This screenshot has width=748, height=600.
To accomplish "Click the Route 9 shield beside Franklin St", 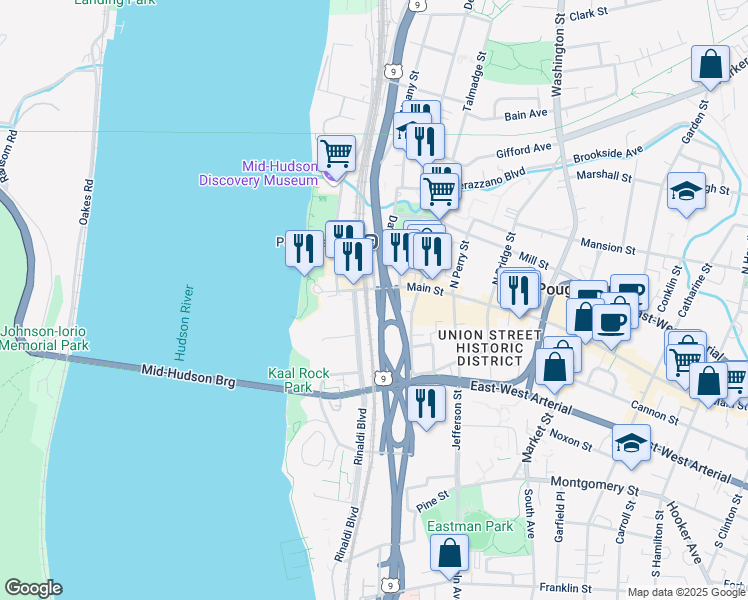I will 389,585.
